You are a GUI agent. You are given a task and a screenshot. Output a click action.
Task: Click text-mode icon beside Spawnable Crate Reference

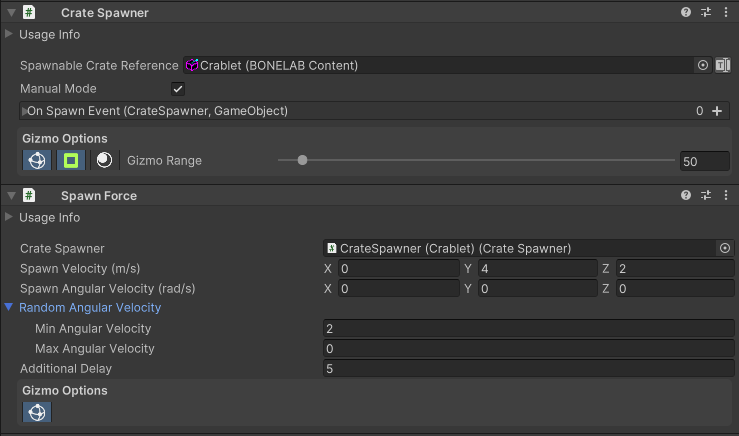coord(723,65)
